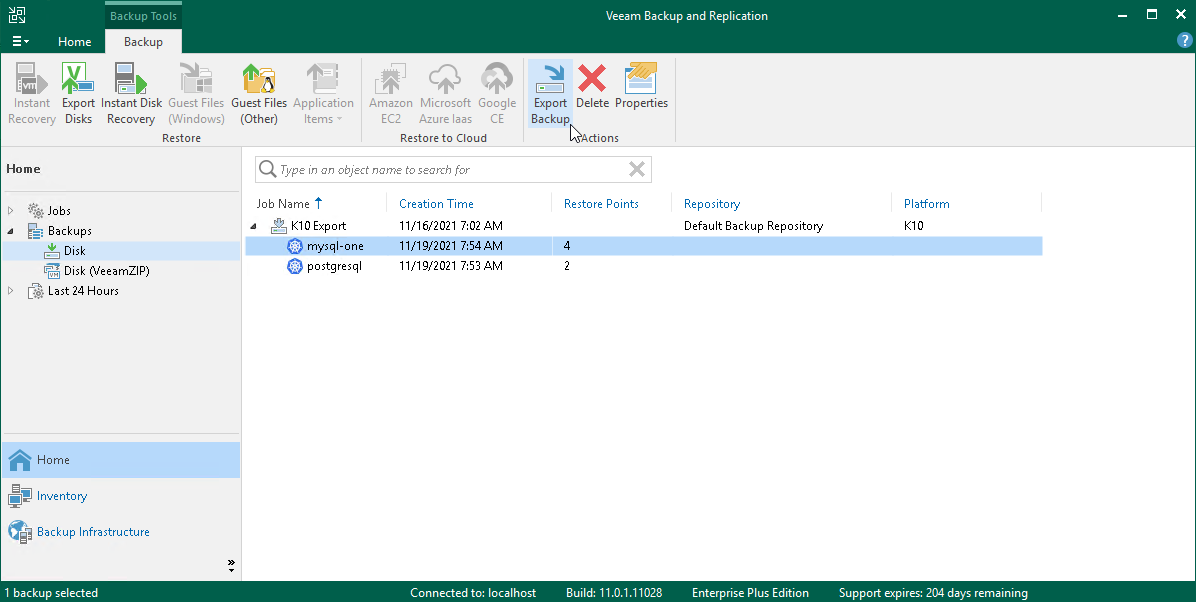The height and width of the screenshot is (602, 1196).
Task: Select Disk under Backups
Action: 75,250
